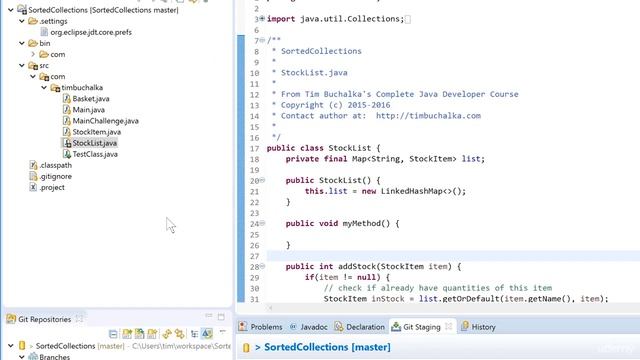The width and height of the screenshot is (640, 360).
Task: Expand folded imports at line 3
Action: coord(262,18)
